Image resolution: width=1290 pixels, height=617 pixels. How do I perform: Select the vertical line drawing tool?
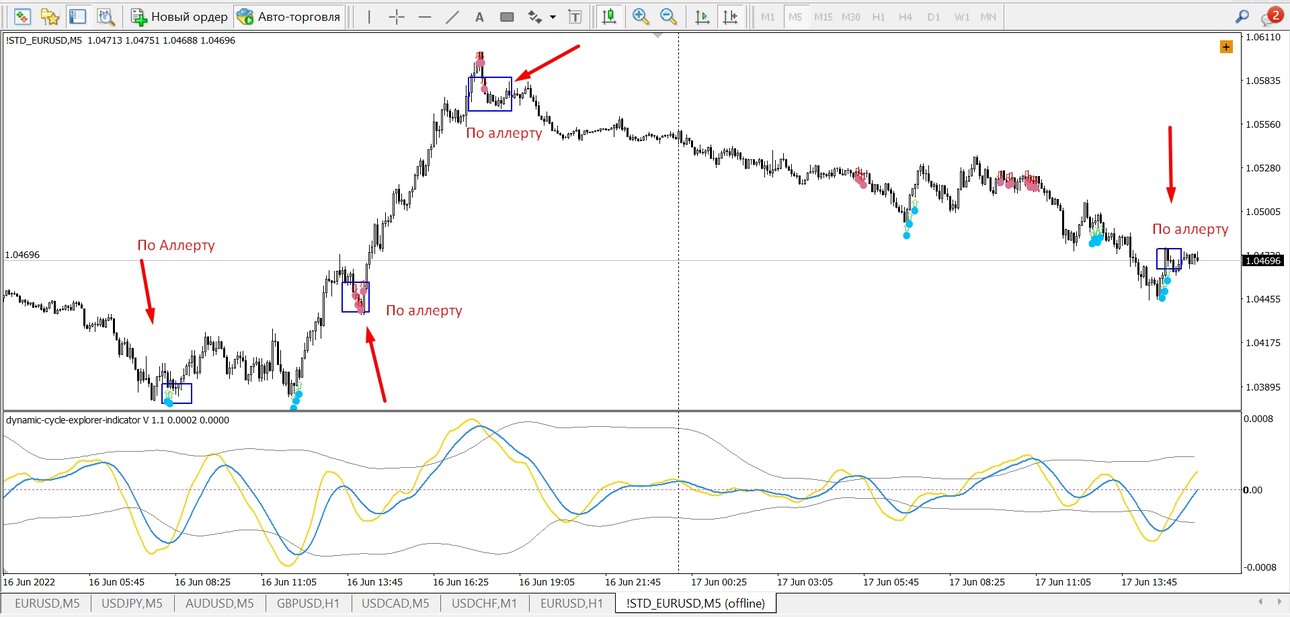pyautogui.click(x=369, y=17)
